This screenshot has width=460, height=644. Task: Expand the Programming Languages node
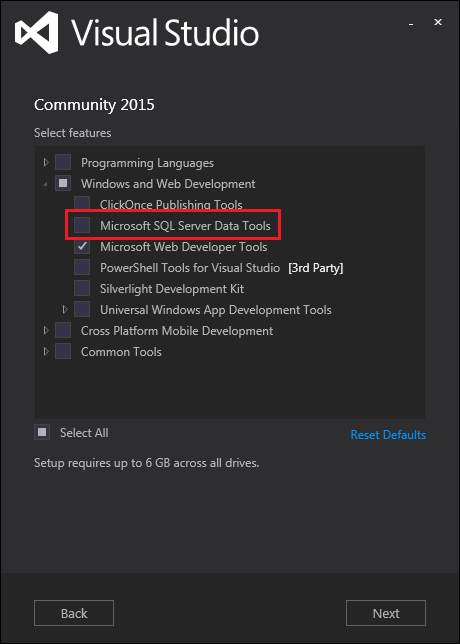(x=46, y=163)
